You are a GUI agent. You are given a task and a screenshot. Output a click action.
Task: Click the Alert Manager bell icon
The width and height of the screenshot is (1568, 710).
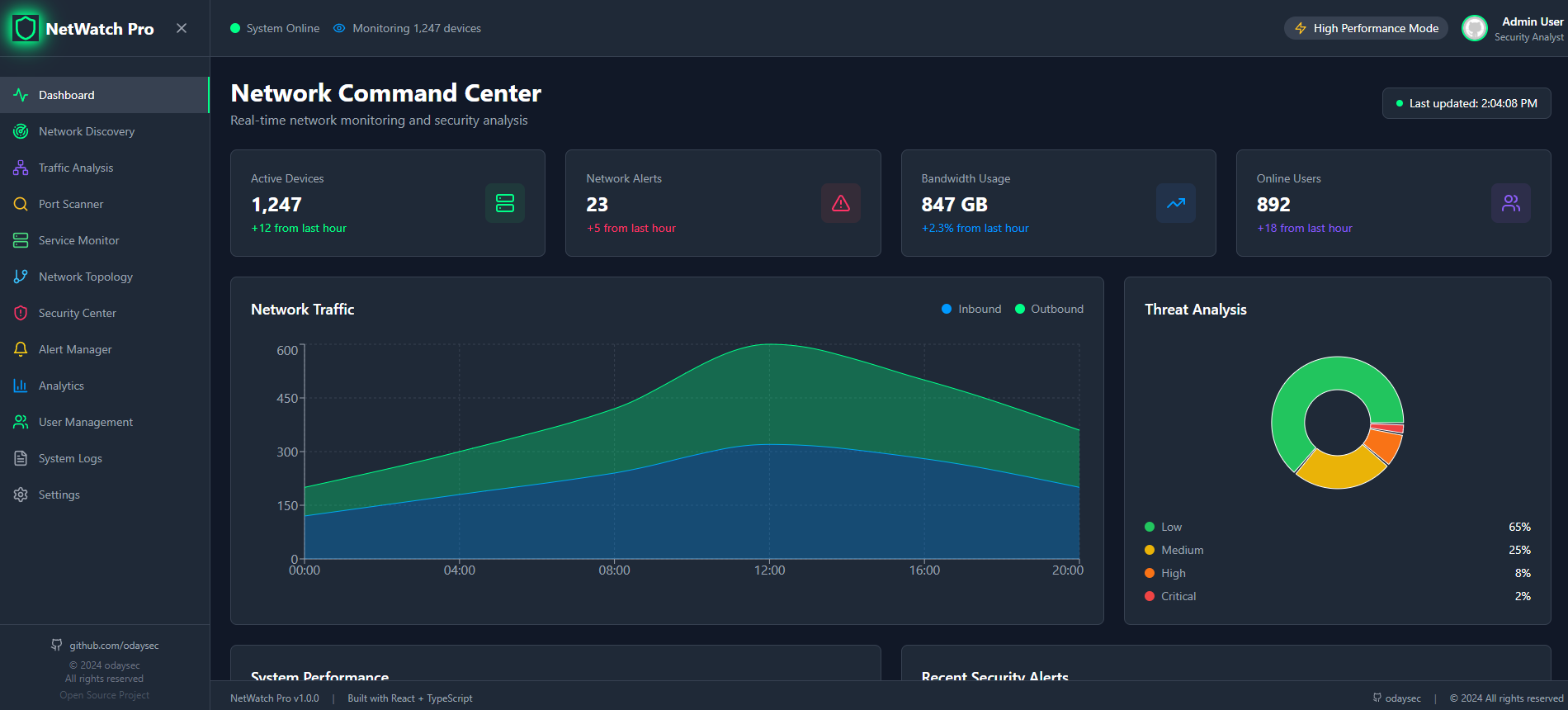pos(21,349)
